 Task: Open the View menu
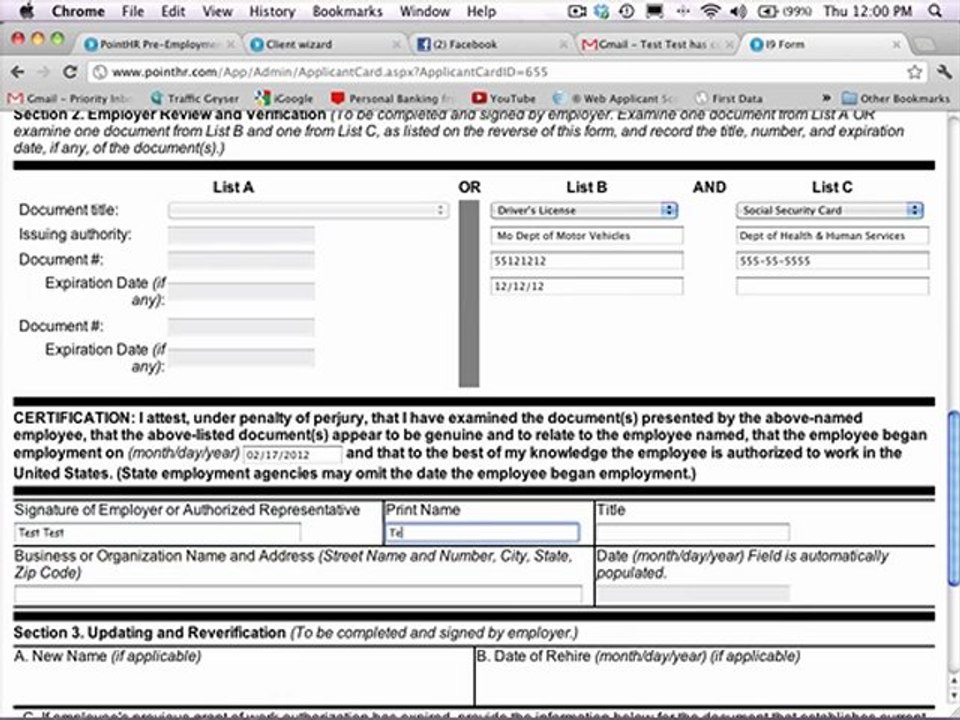click(x=217, y=11)
